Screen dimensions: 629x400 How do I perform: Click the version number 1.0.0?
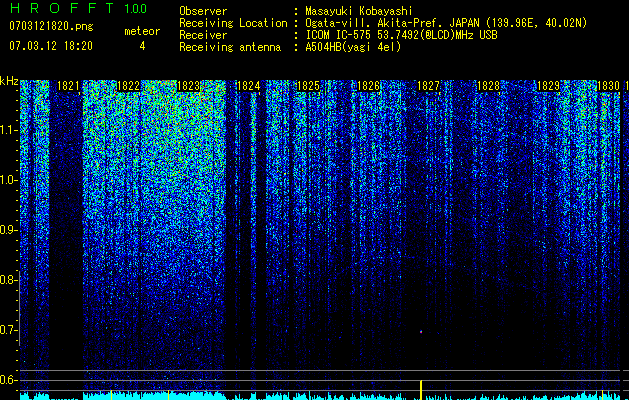coord(135,8)
